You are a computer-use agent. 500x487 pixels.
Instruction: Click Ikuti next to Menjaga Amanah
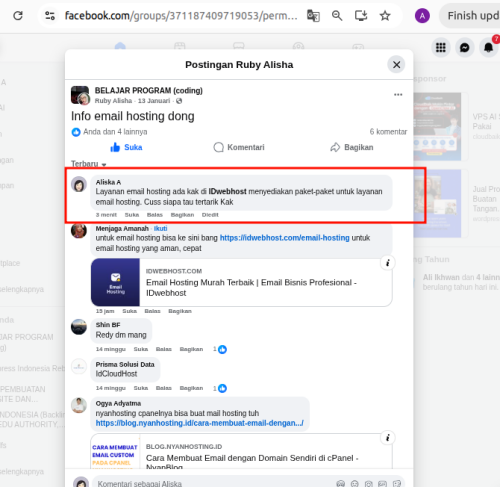pyautogui.click(x=160, y=229)
